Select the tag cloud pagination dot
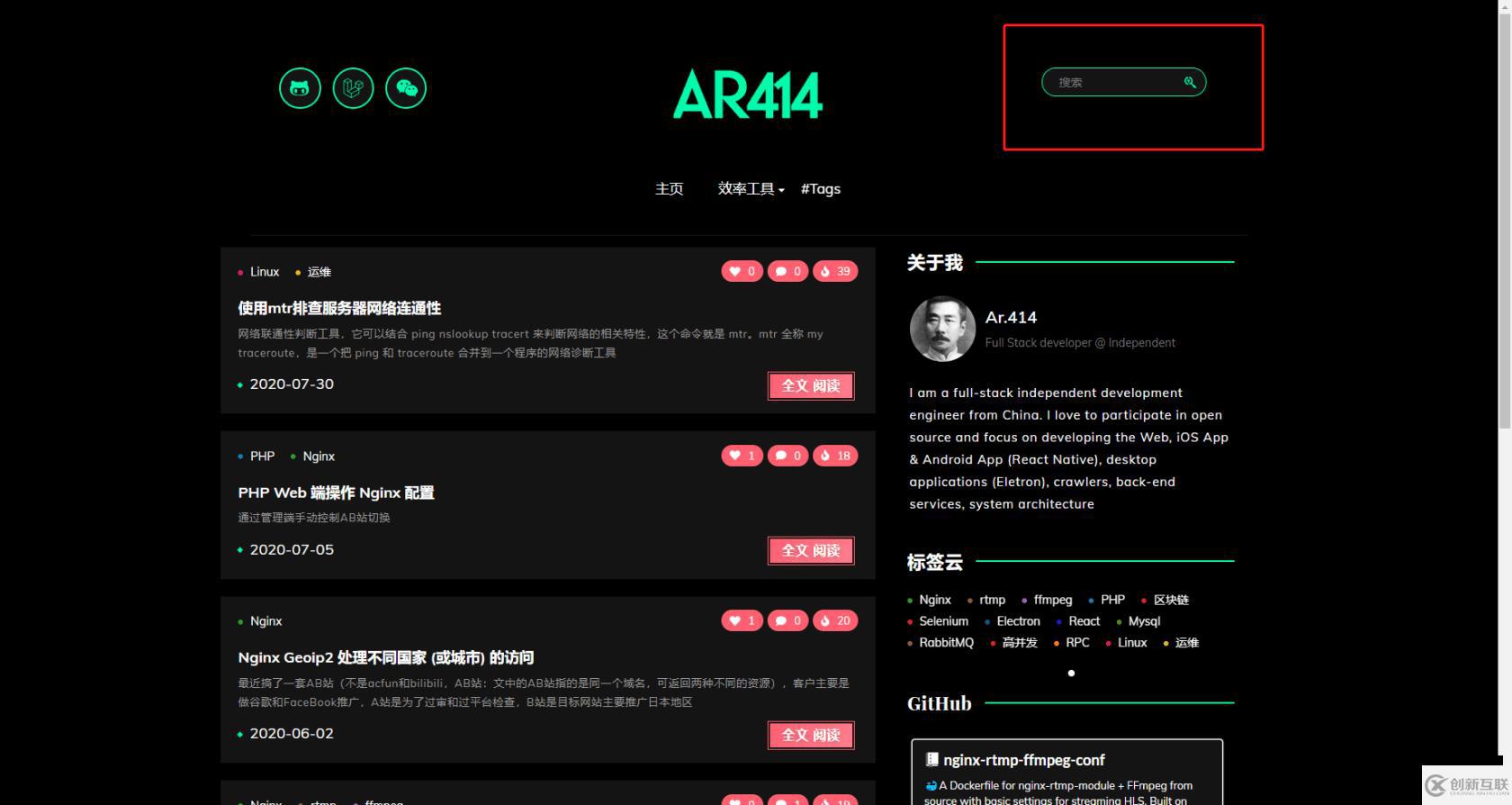Viewport: 1512px width, 805px height. (1071, 673)
